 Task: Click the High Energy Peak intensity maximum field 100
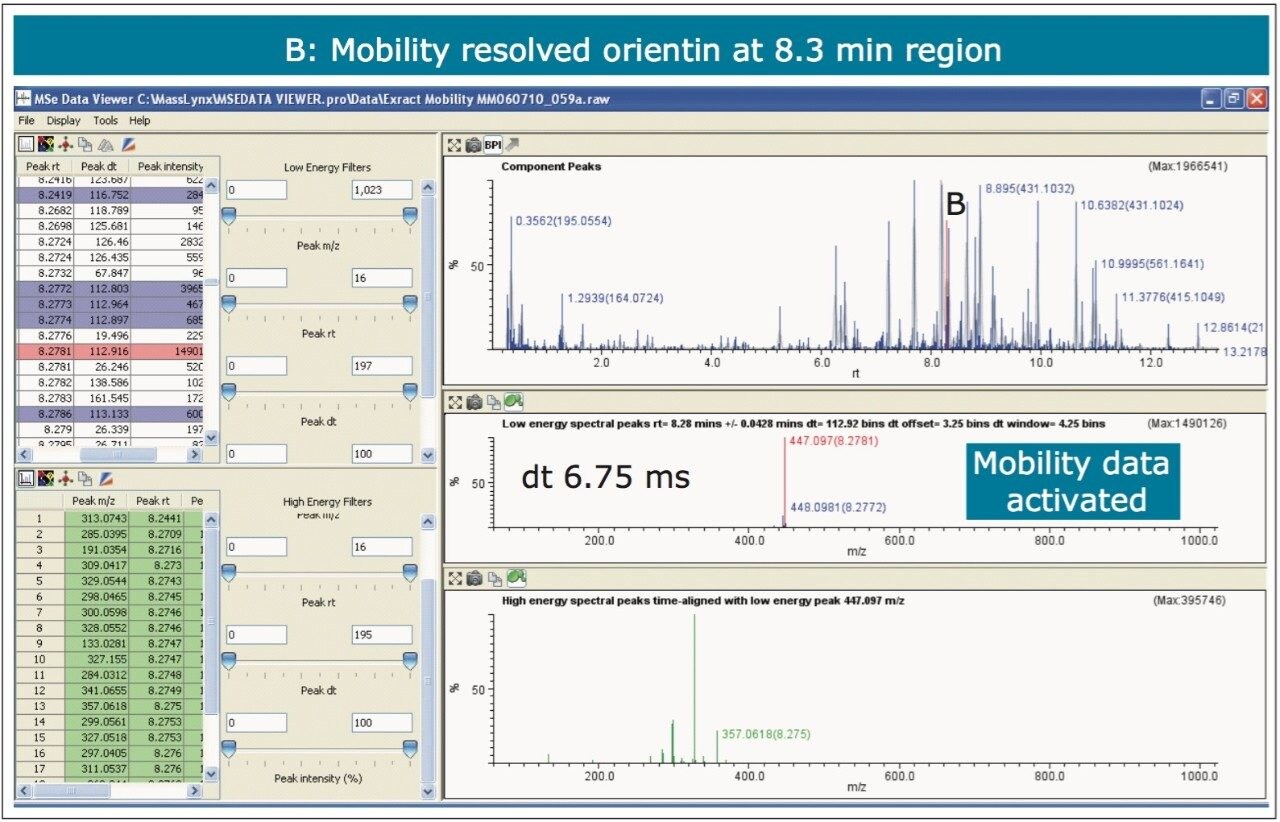382,722
